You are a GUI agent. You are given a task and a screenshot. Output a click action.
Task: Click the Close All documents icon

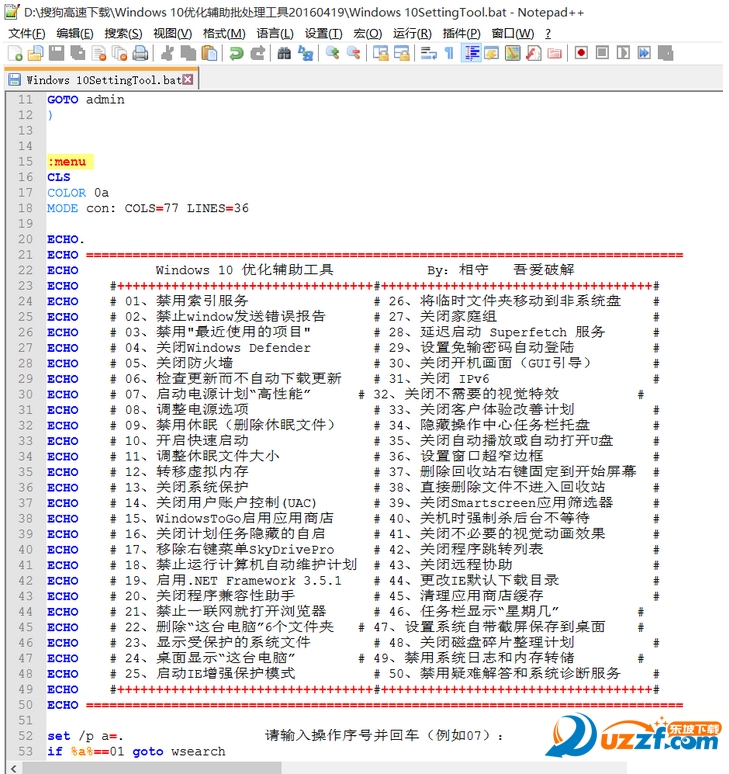coord(119,53)
